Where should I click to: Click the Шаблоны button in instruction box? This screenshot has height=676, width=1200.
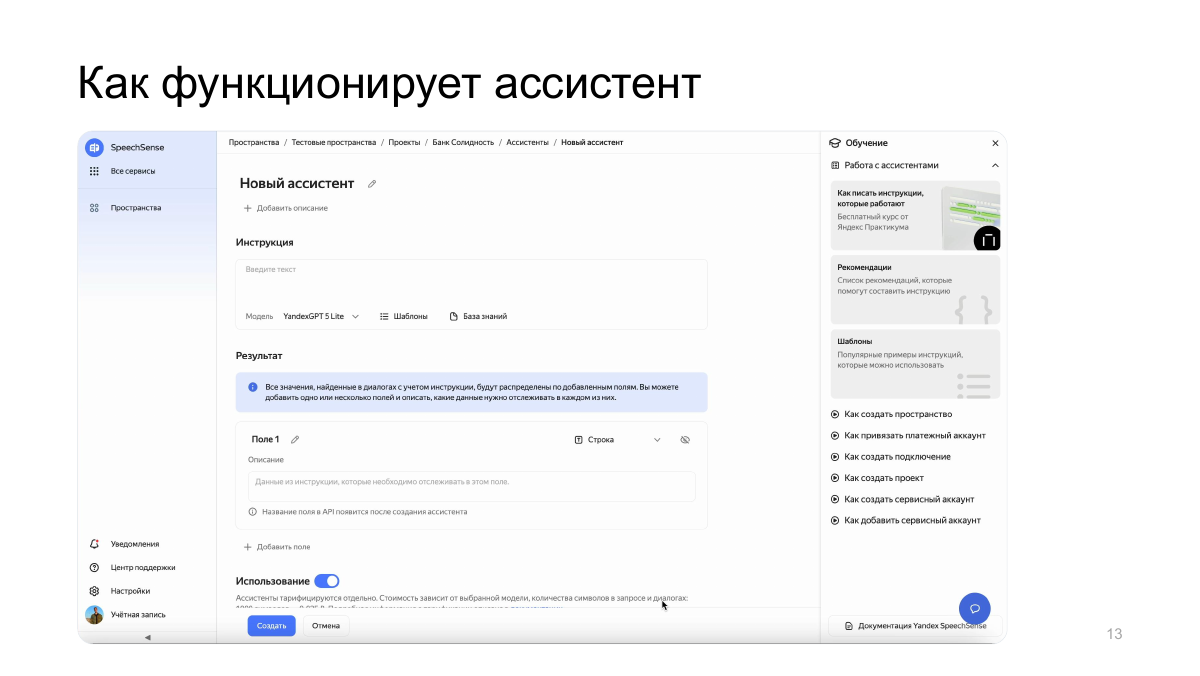tap(404, 316)
